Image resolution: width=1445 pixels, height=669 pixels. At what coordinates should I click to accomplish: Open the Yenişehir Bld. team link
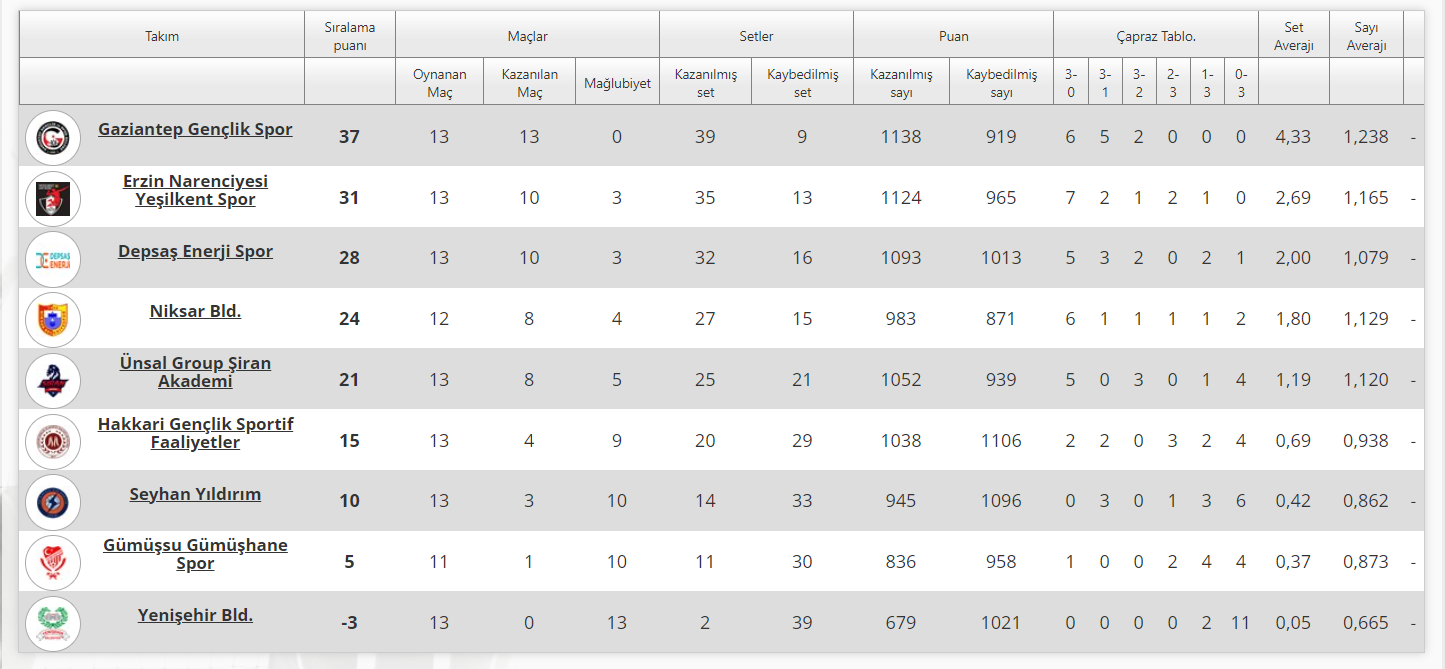(x=195, y=615)
